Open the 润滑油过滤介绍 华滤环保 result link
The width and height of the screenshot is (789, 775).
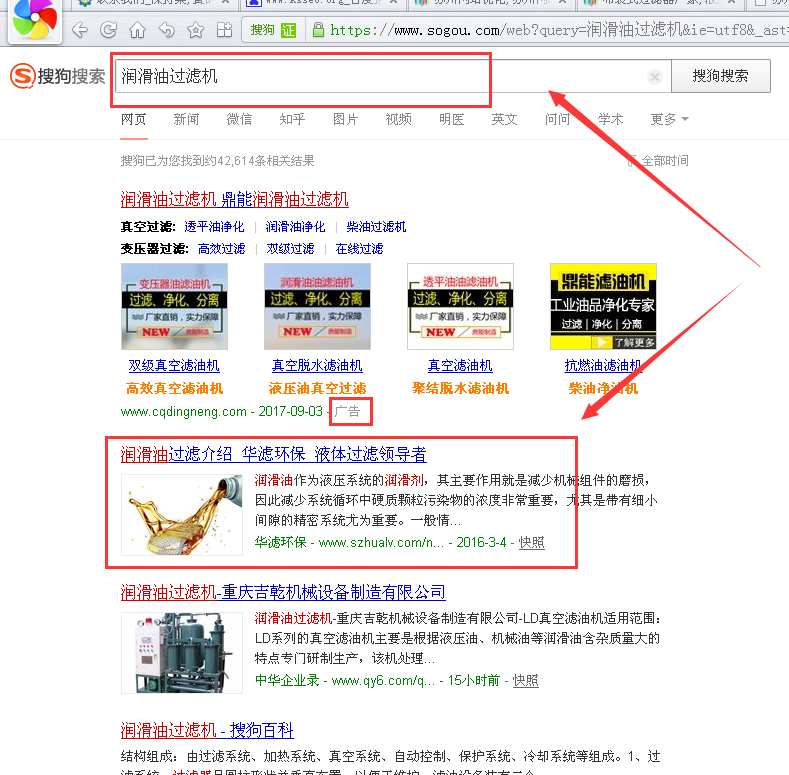click(x=273, y=454)
